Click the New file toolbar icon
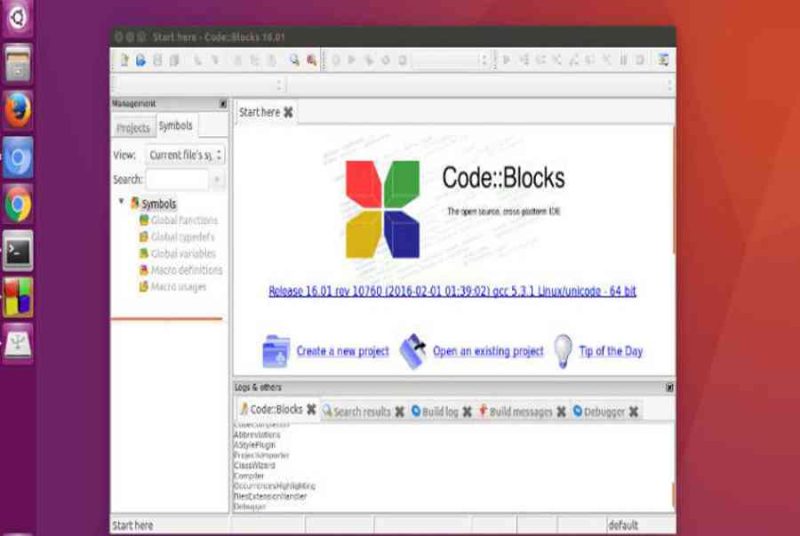The image size is (800, 536). [x=124, y=60]
